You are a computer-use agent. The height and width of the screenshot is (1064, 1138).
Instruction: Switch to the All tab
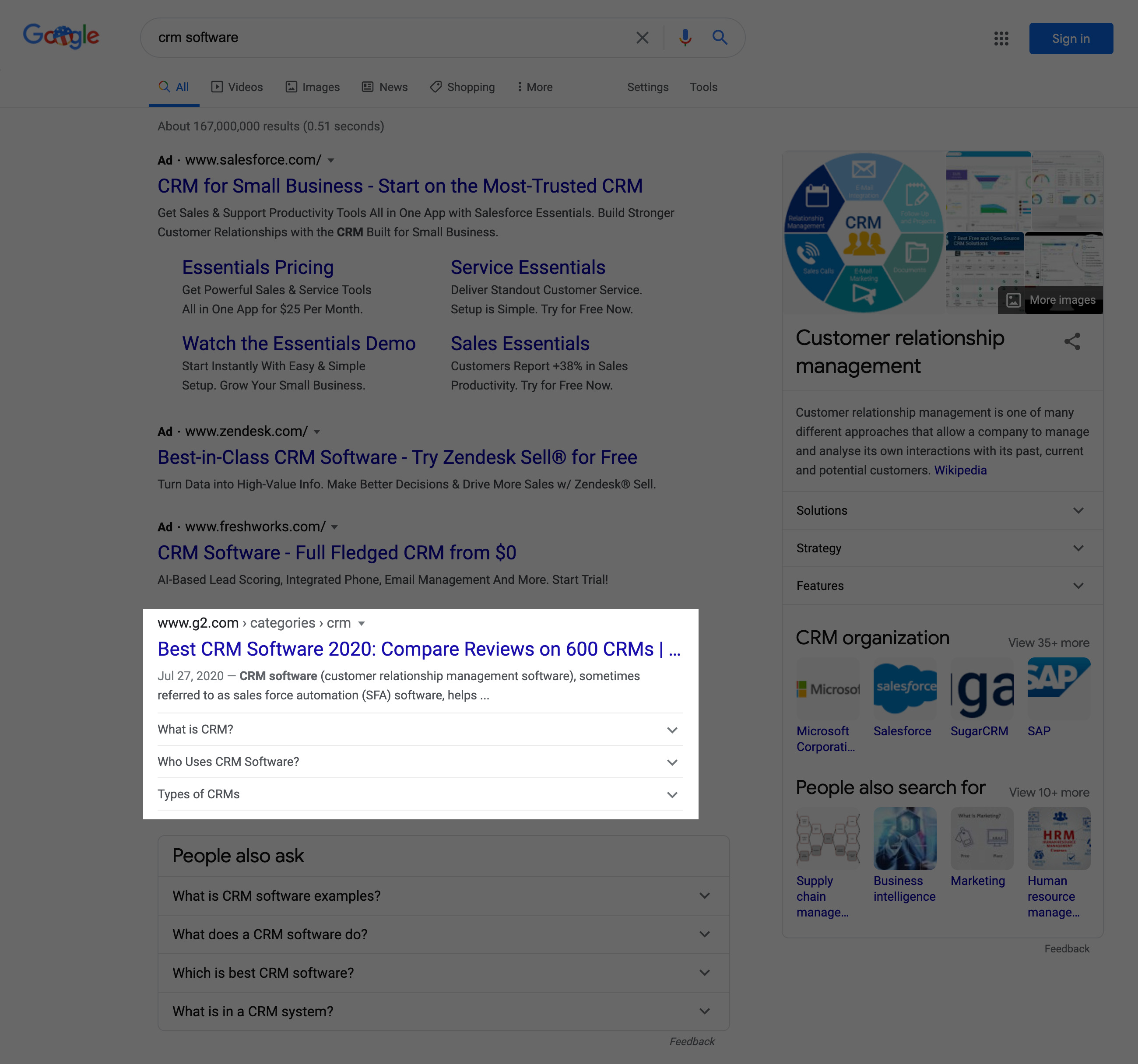174,87
